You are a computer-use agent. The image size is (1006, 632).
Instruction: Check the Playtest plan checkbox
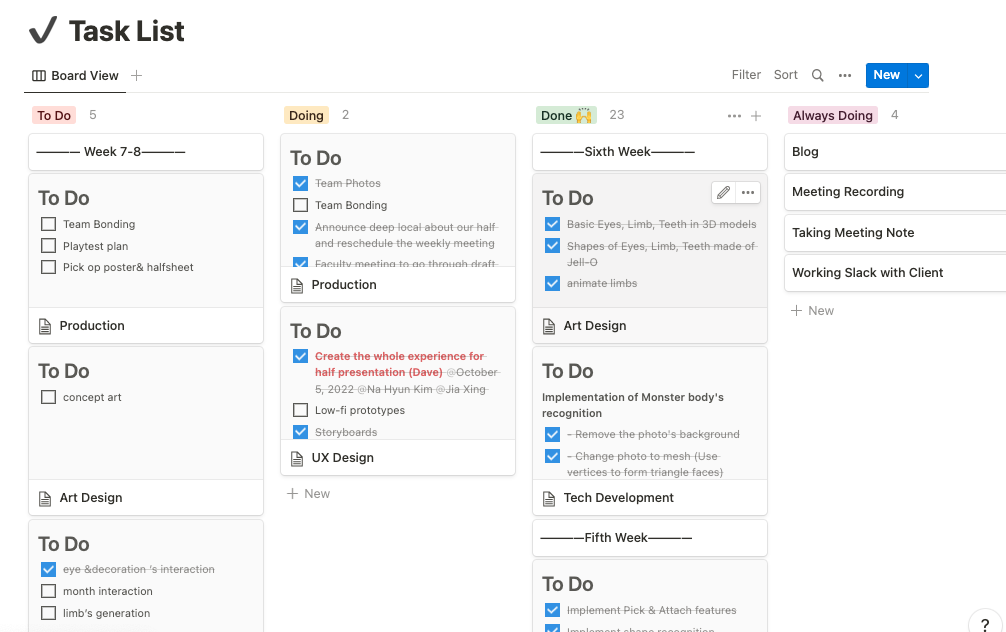48,246
